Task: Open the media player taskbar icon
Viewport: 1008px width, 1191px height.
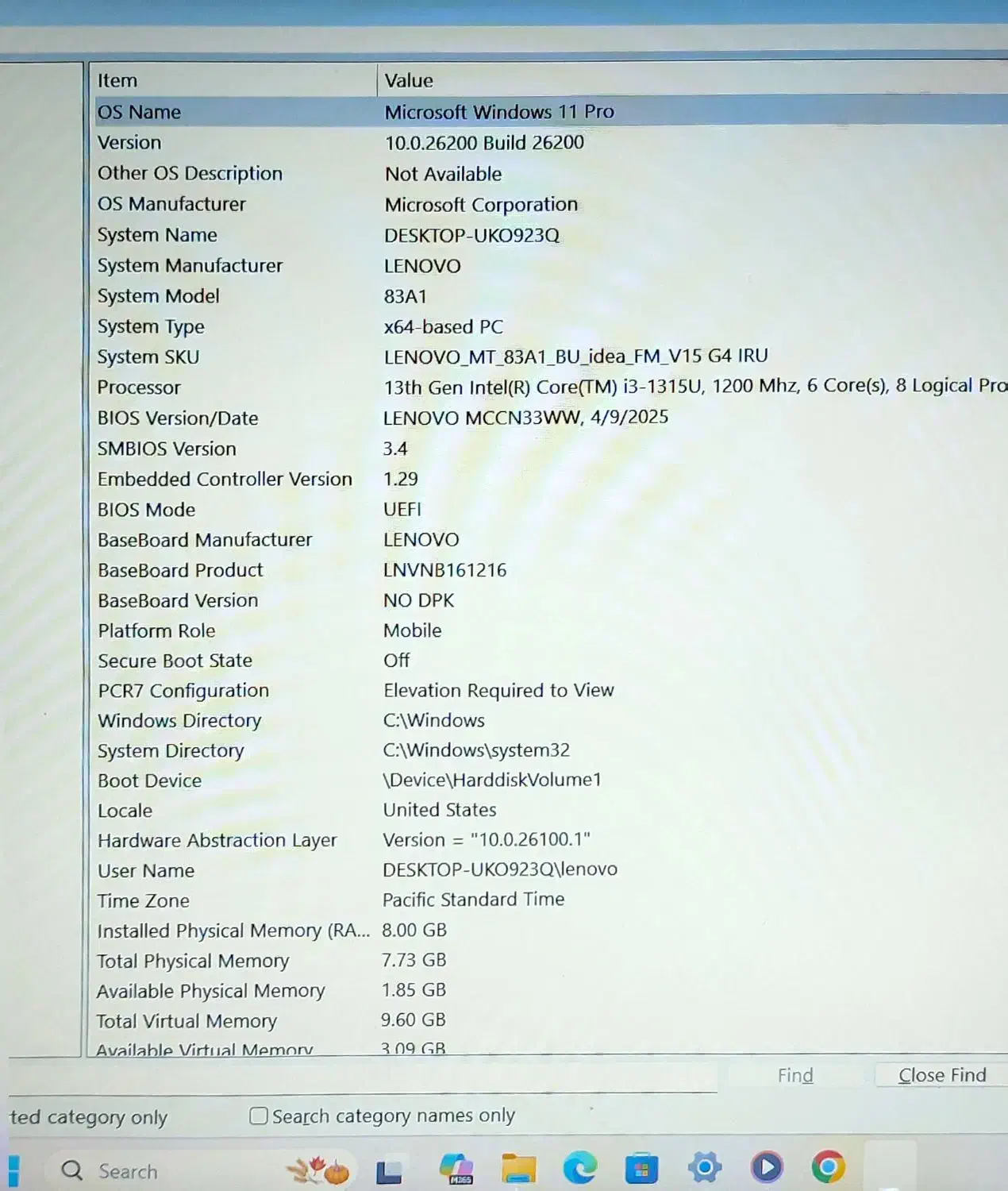Action: [x=767, y=1167]
